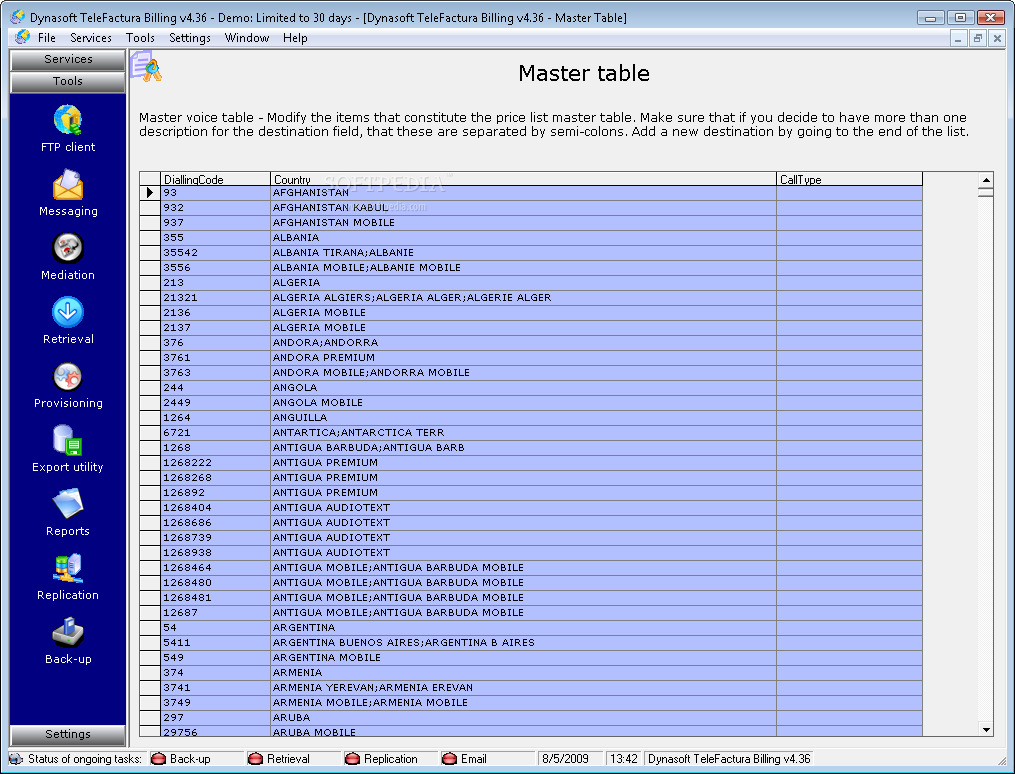
Task: Open the Window menu
Action: [247, 38]
